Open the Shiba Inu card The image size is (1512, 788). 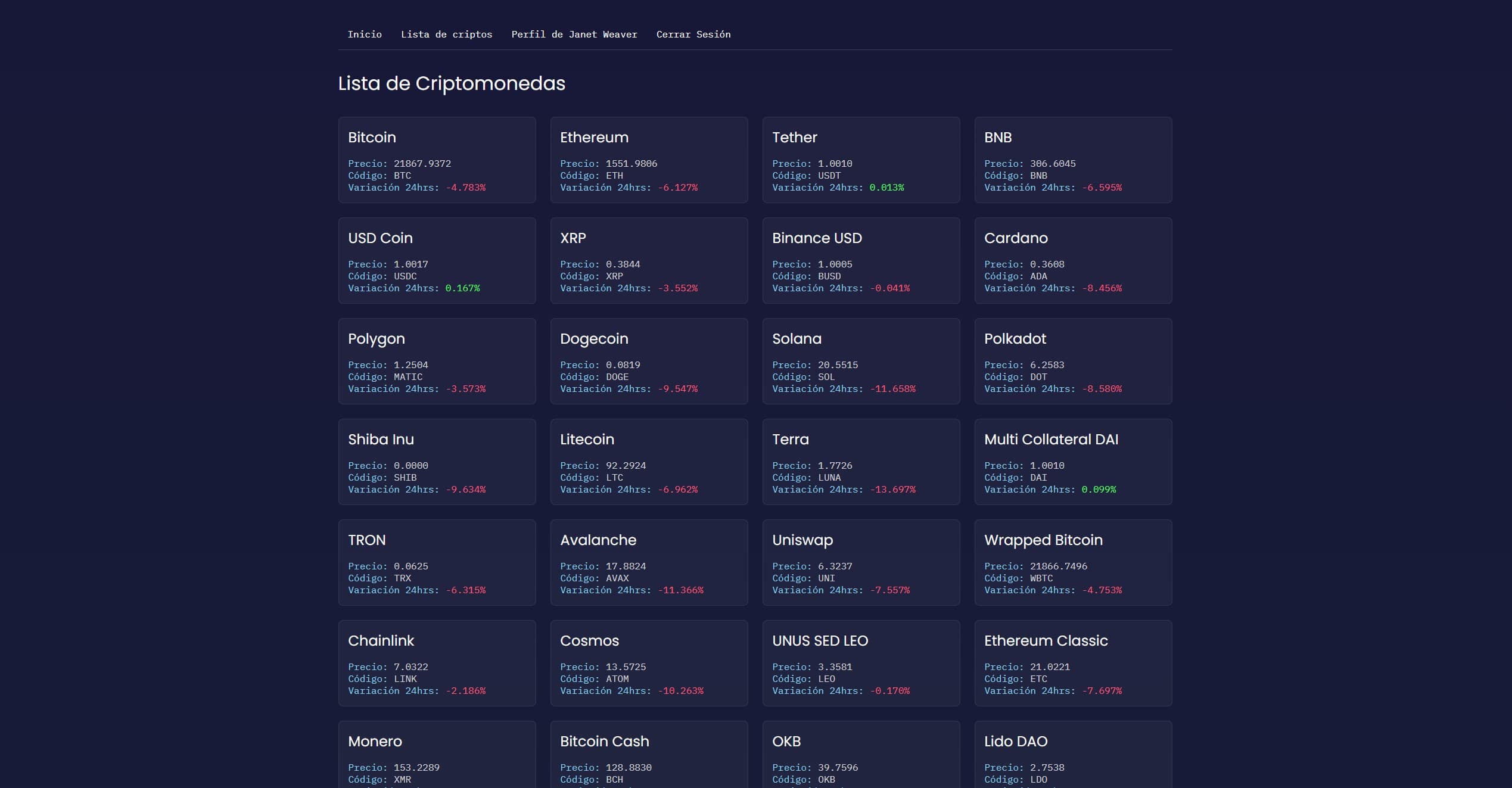tap(437, 462)
